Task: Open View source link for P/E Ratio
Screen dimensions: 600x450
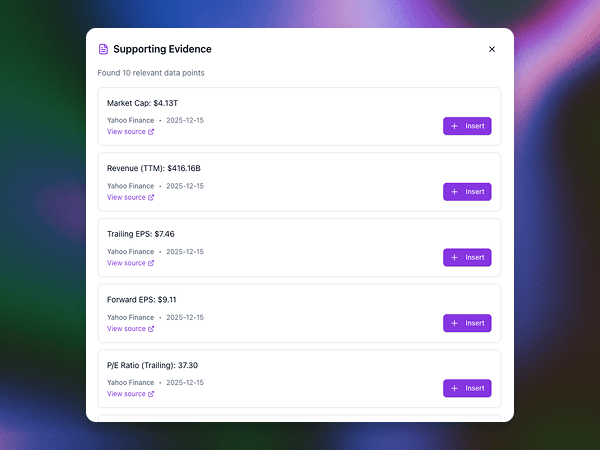Action: pyautogui.click(x=127, y=394)
